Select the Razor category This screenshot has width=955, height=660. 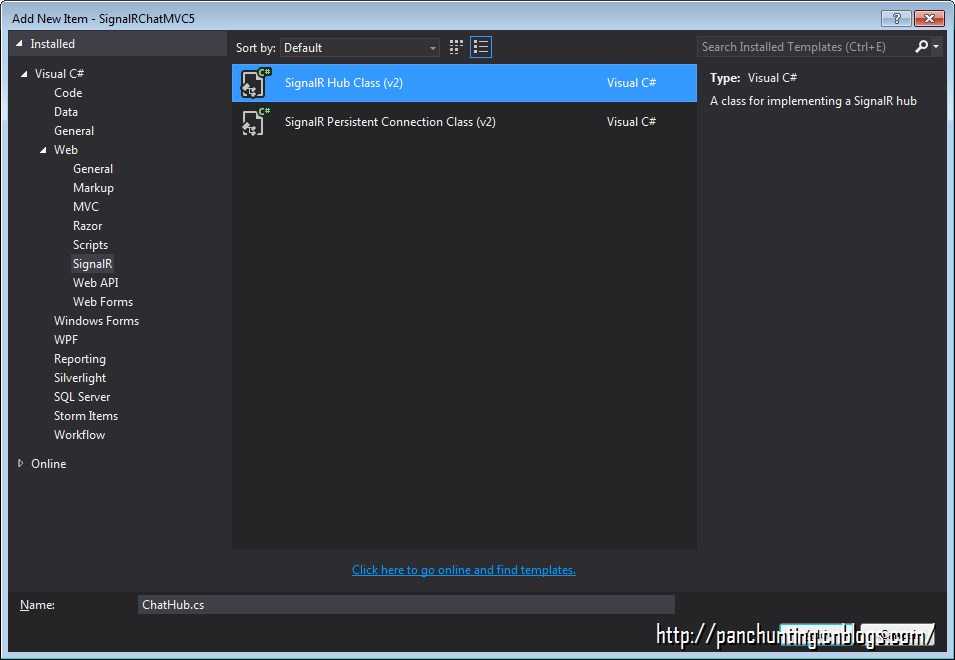pos(87,226)
